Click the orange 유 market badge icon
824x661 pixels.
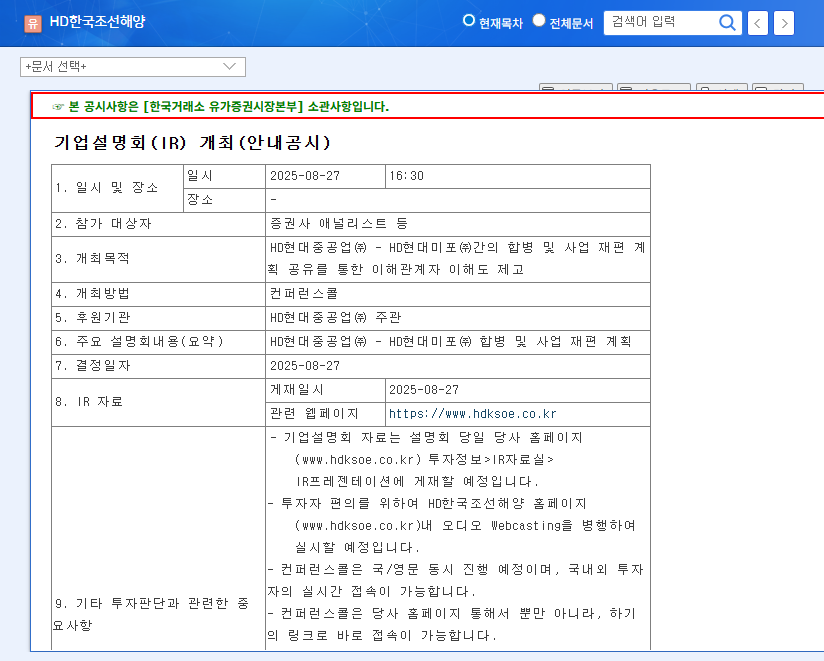tap(33, 23)
